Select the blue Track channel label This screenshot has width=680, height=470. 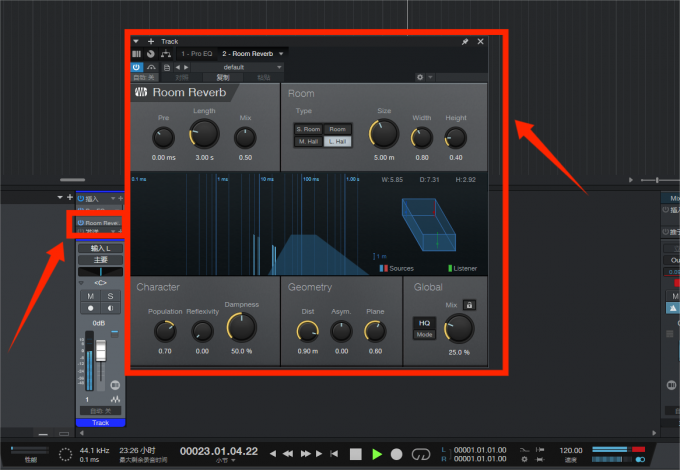tap(101, 423)
